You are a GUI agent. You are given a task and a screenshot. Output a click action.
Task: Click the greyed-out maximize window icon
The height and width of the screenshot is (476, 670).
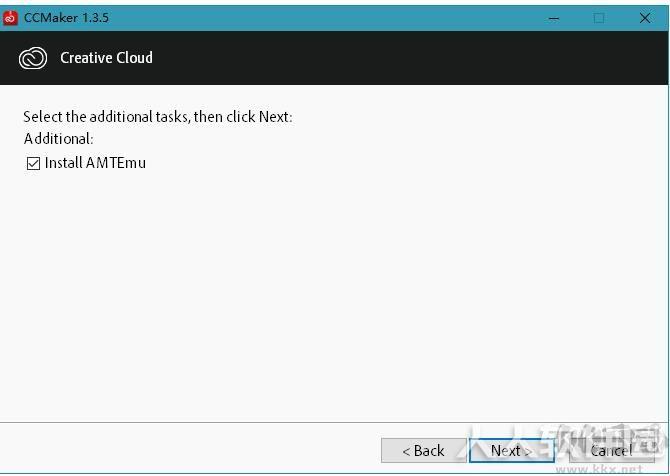click(x=599, y=18)
